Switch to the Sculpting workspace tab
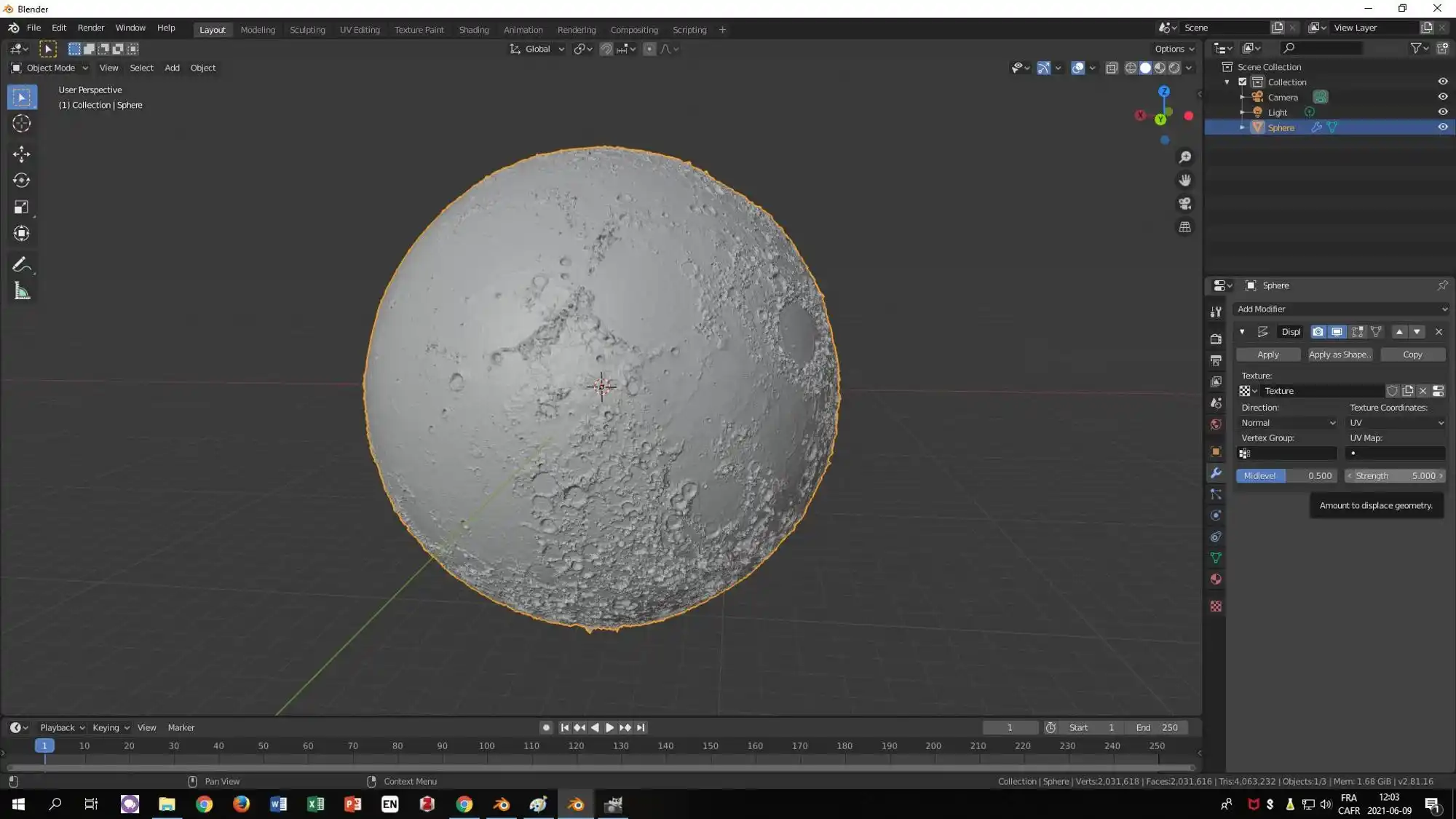 click(x=307, y=30)
